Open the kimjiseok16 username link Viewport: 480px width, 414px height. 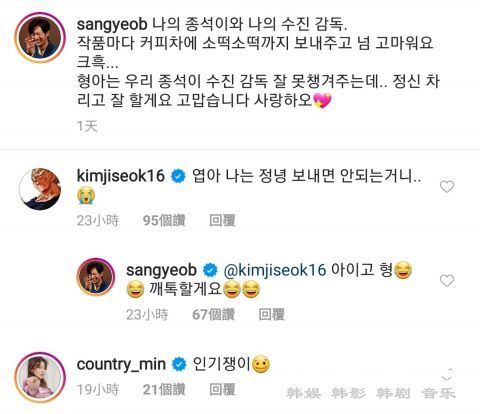(121, 176)
